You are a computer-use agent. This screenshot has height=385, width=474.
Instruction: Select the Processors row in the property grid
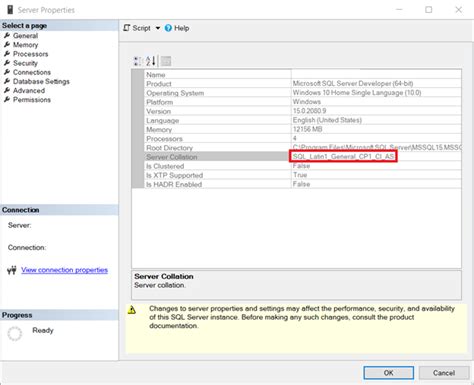click(x=303, y=138)
